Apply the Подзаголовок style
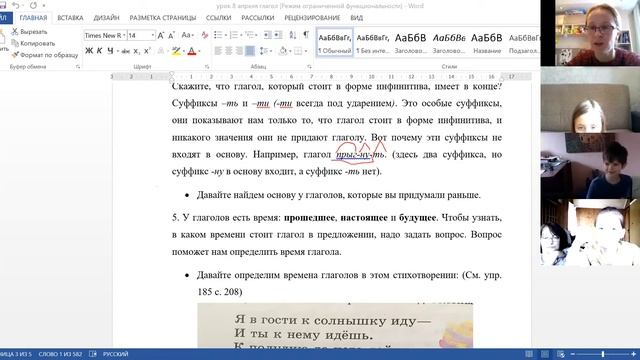Viewport: 640px width, 360px height. 524,42
